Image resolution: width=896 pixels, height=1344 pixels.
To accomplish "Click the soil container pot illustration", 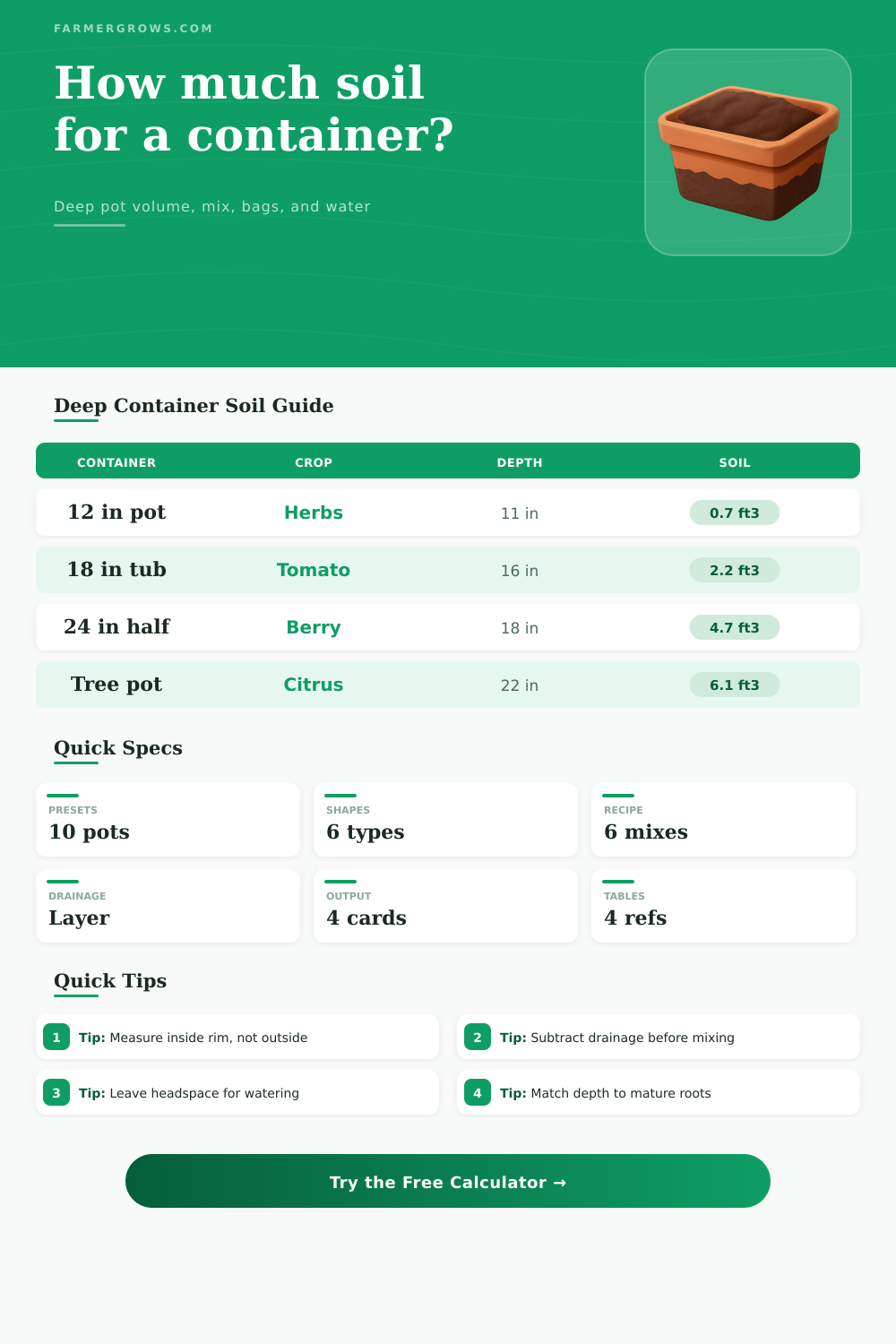I will click(x=748, y=152).
